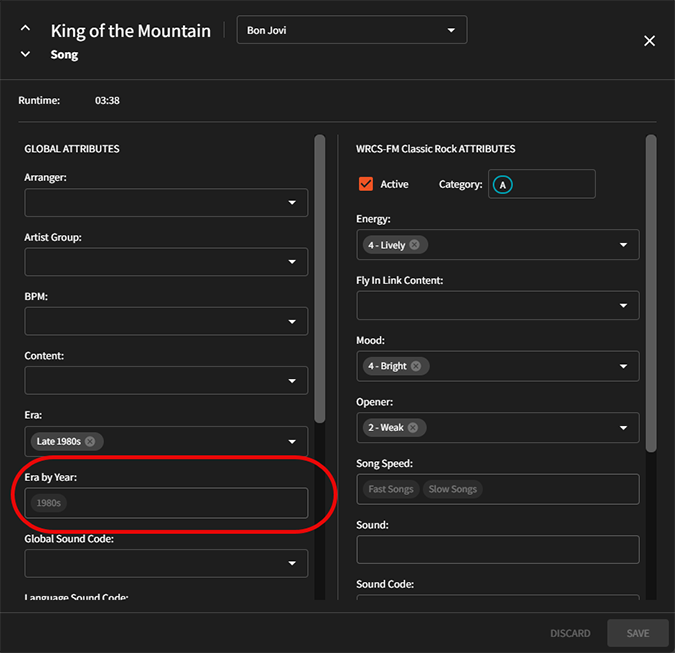
Task: Remove the 4 - Bright mood tag
Action: tap(415, 366)
